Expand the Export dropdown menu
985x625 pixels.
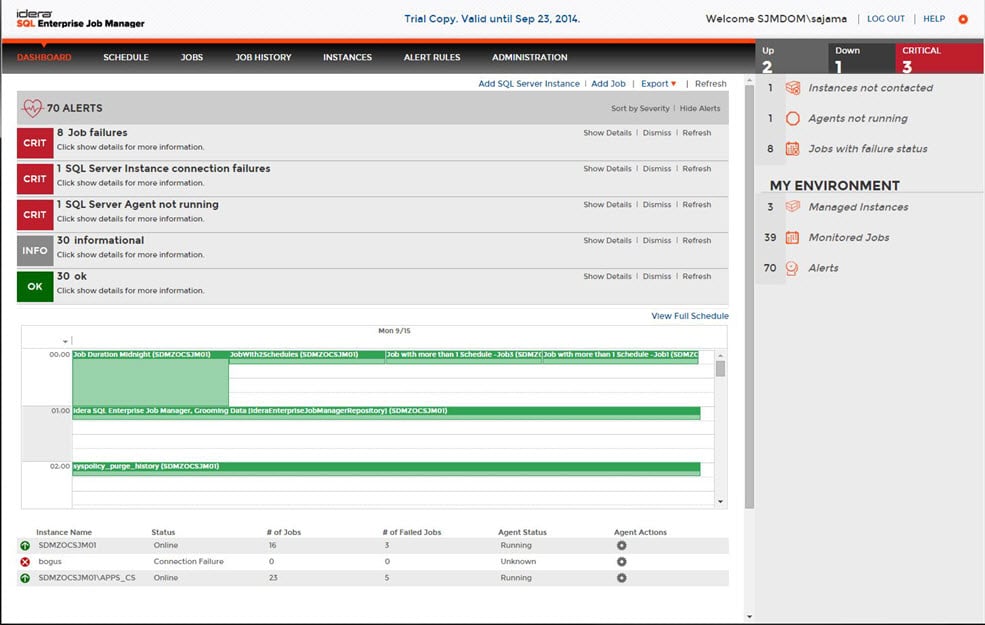coord(658,84)
